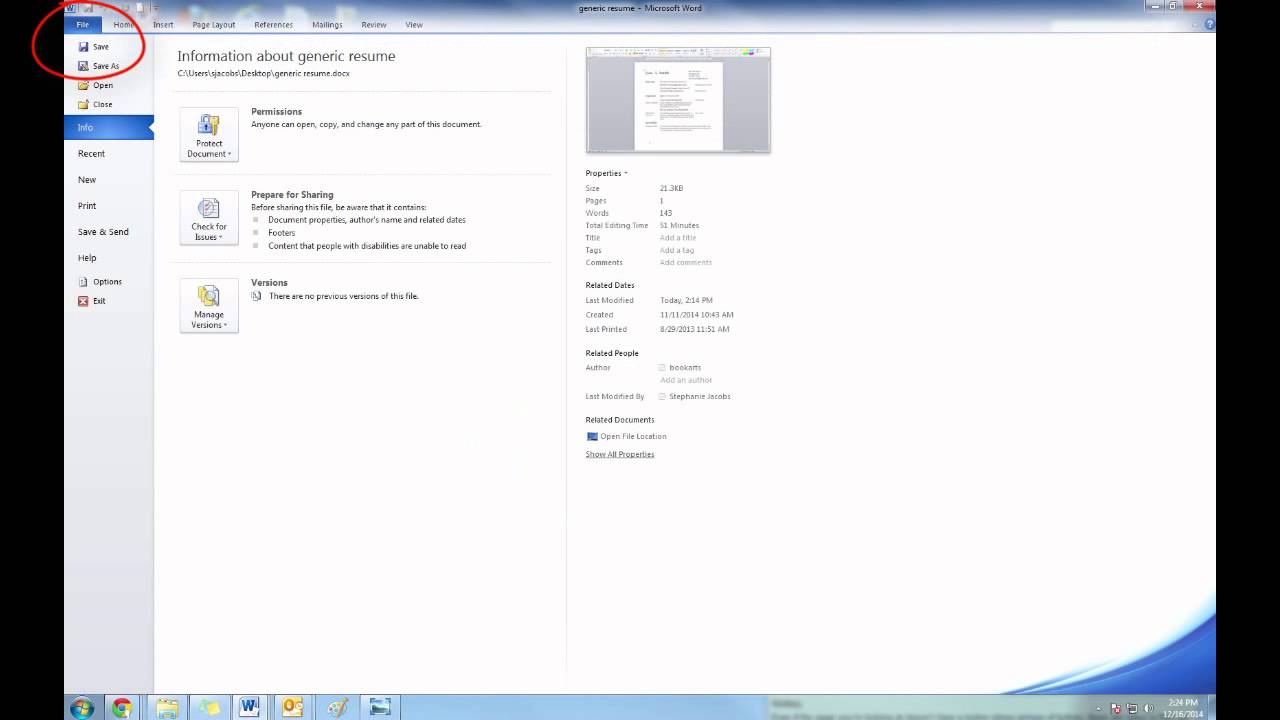Click the Created date 11/11/2014 10:43 AM
This screenshot has height=720, width=1280.
tap(697, 315)
